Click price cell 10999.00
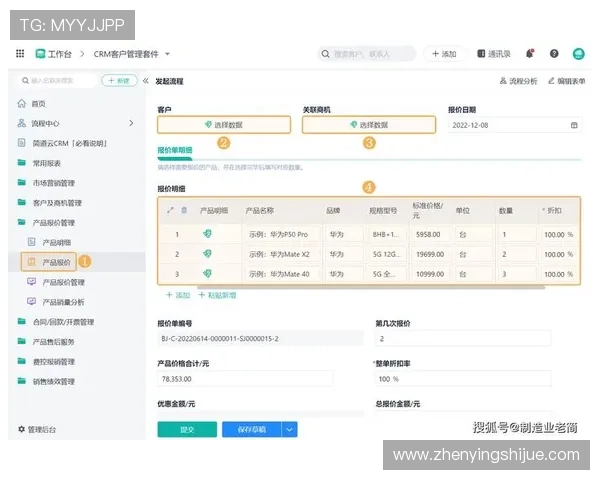Viewport: 600px width, 480px height. pyautogui.click(x=430, y=274)
